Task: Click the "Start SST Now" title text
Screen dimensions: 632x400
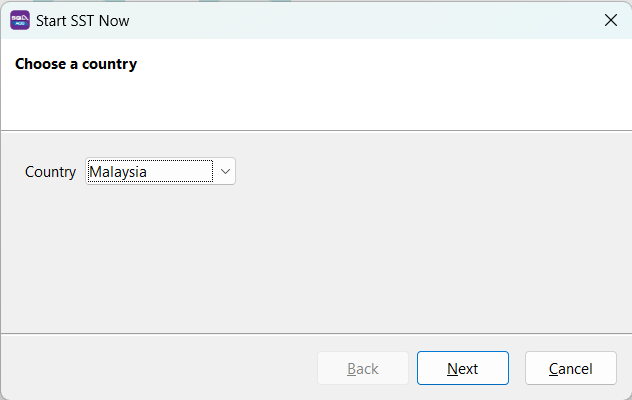Action: pos(82,20)
